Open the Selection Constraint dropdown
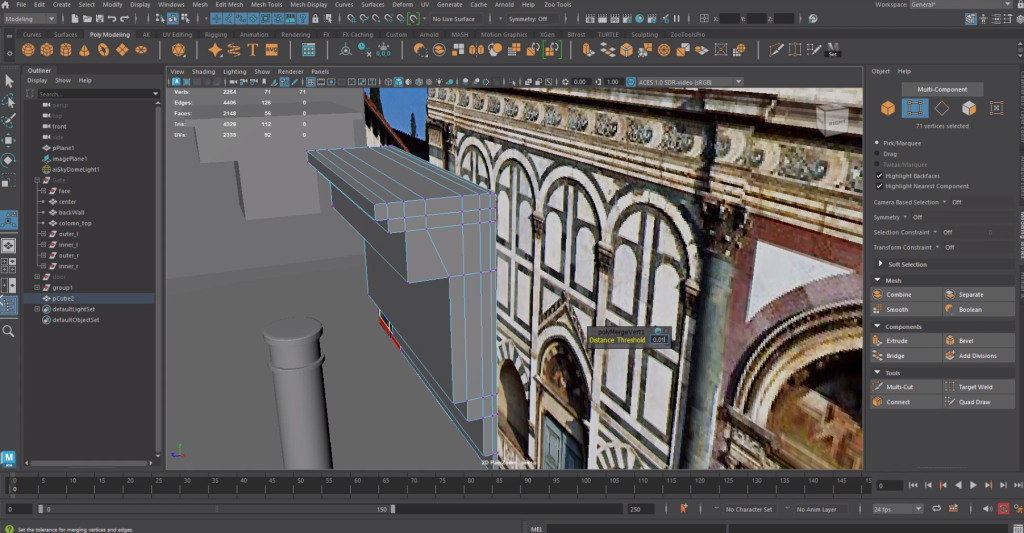The image size is (1024, 533). pos(935,232)
